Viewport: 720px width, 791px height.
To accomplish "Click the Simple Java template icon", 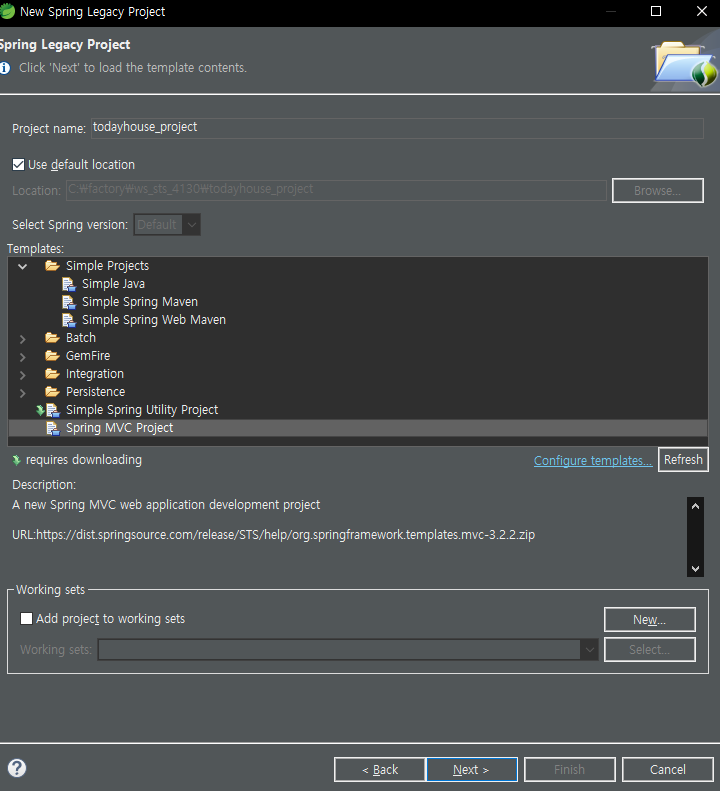I will (69, 284).
